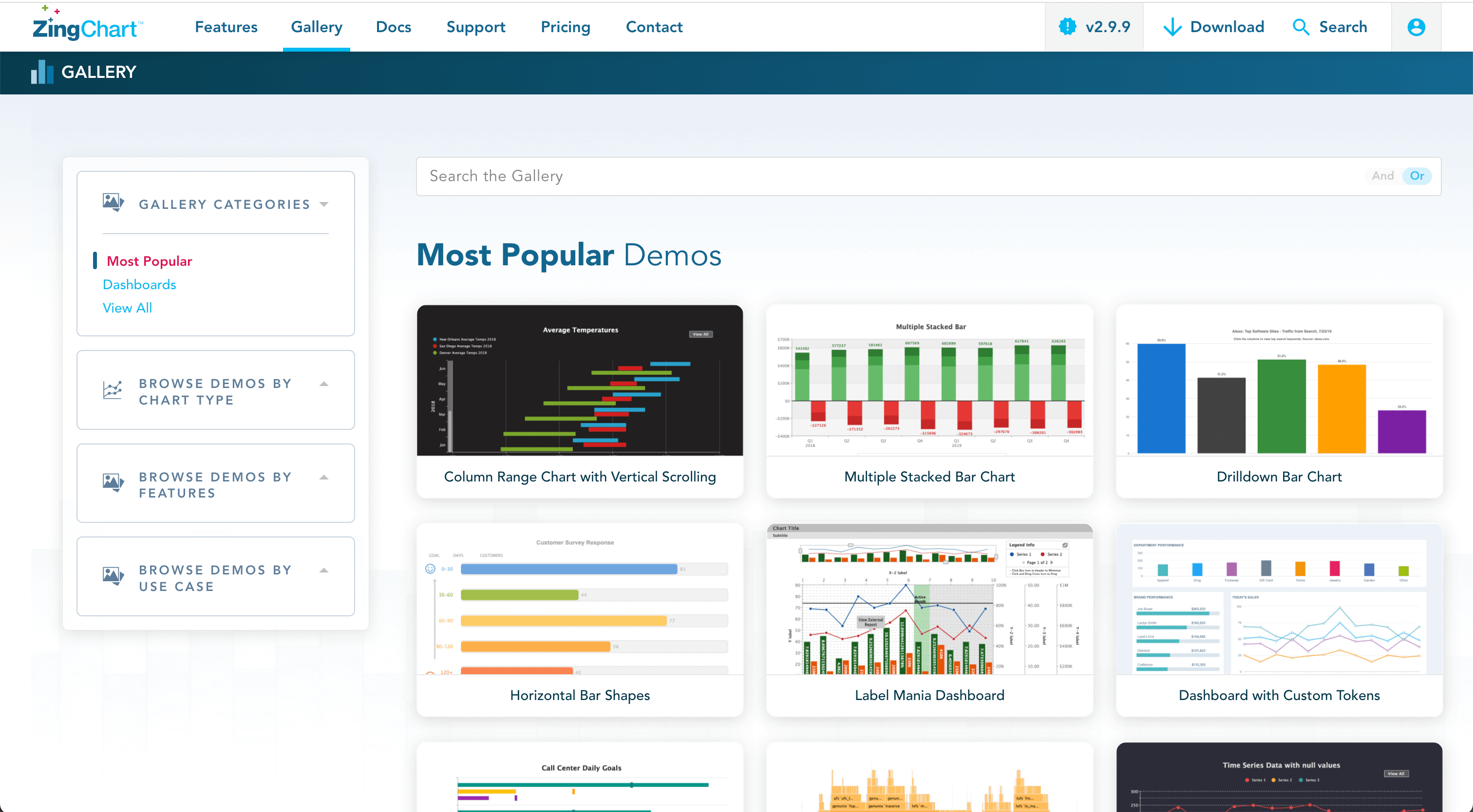Open the View All category link

(127, 308)
